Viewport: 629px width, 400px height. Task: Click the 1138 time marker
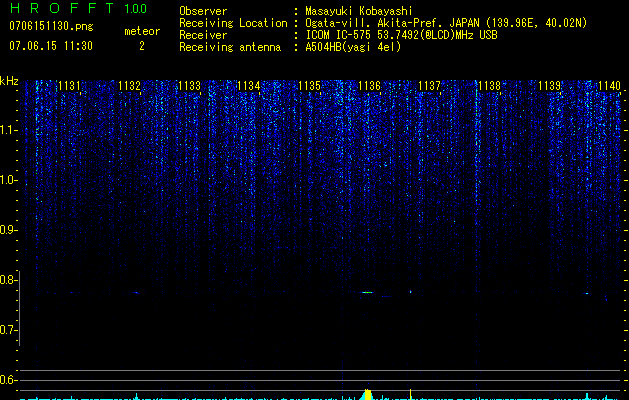489,86
